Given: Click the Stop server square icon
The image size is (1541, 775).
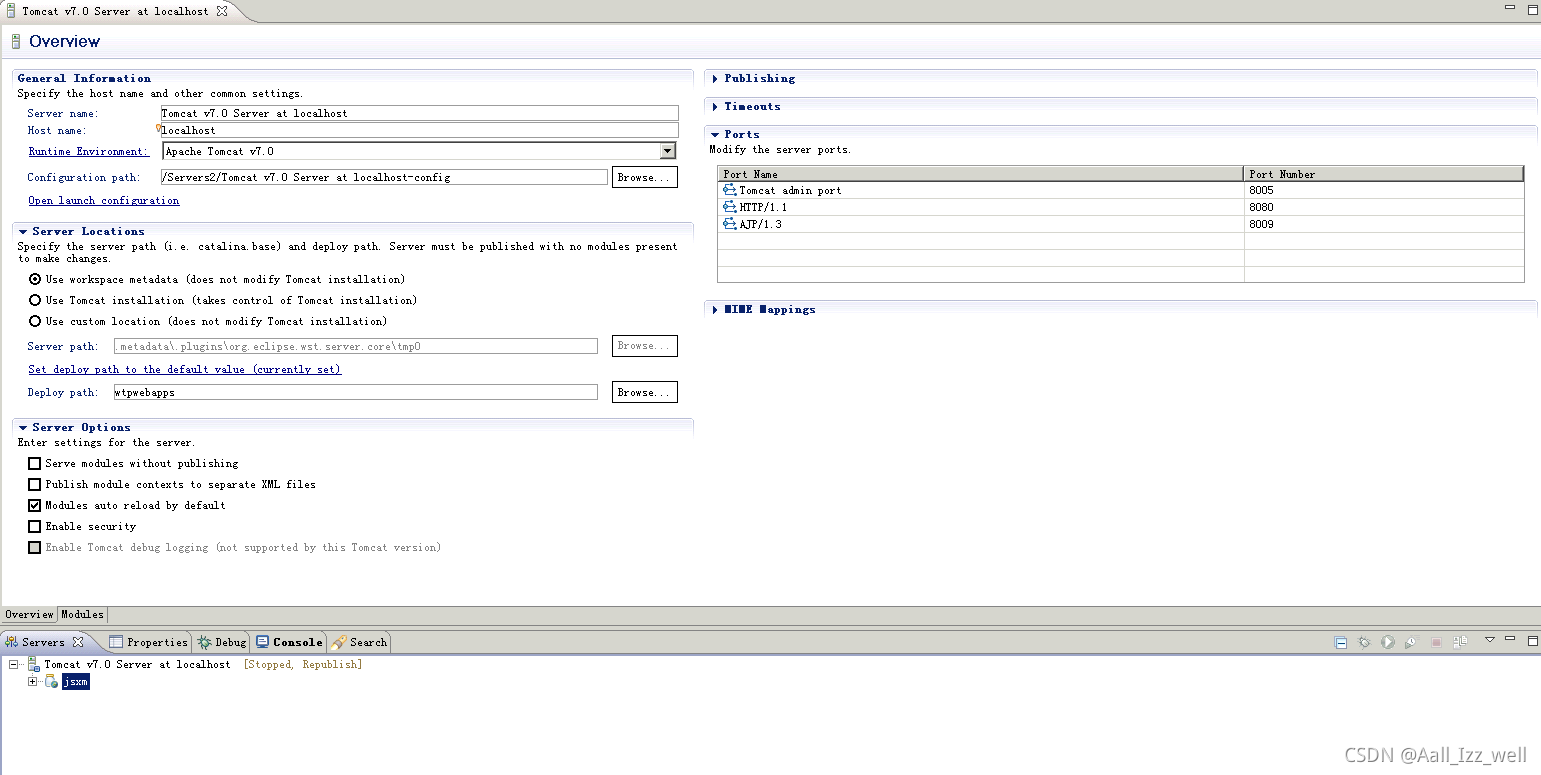Looking at the screenshot, I should (x=1436, y=642).
